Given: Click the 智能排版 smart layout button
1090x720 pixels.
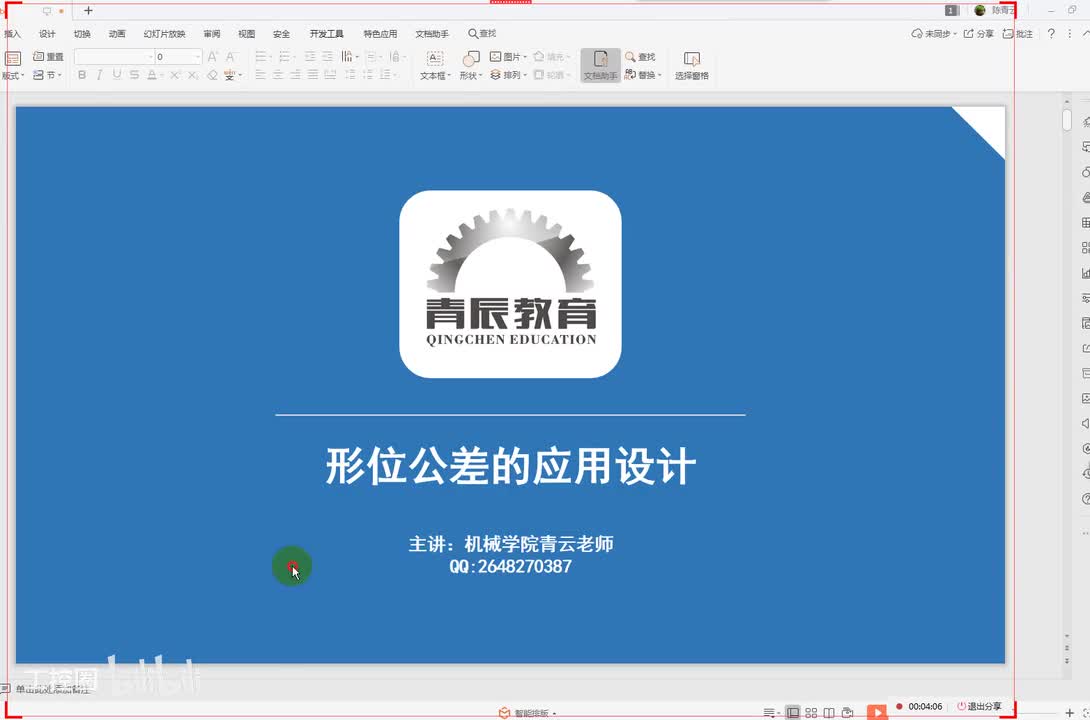Looking at the screenshot, I should pyautogui.click(x=527, y=713).
